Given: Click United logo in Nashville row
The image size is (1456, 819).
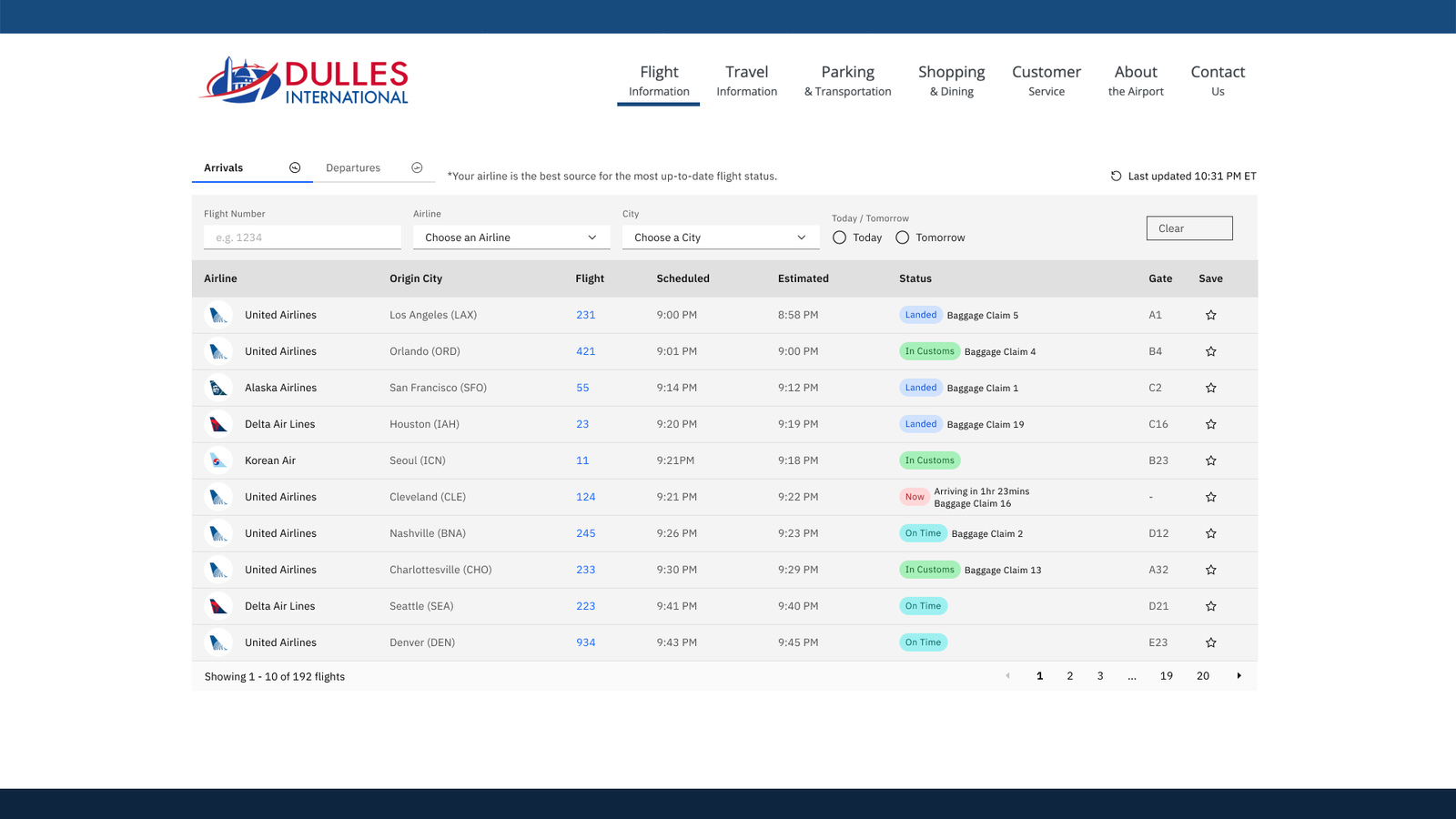Looking at the screenshot, I should click(218, 533).
